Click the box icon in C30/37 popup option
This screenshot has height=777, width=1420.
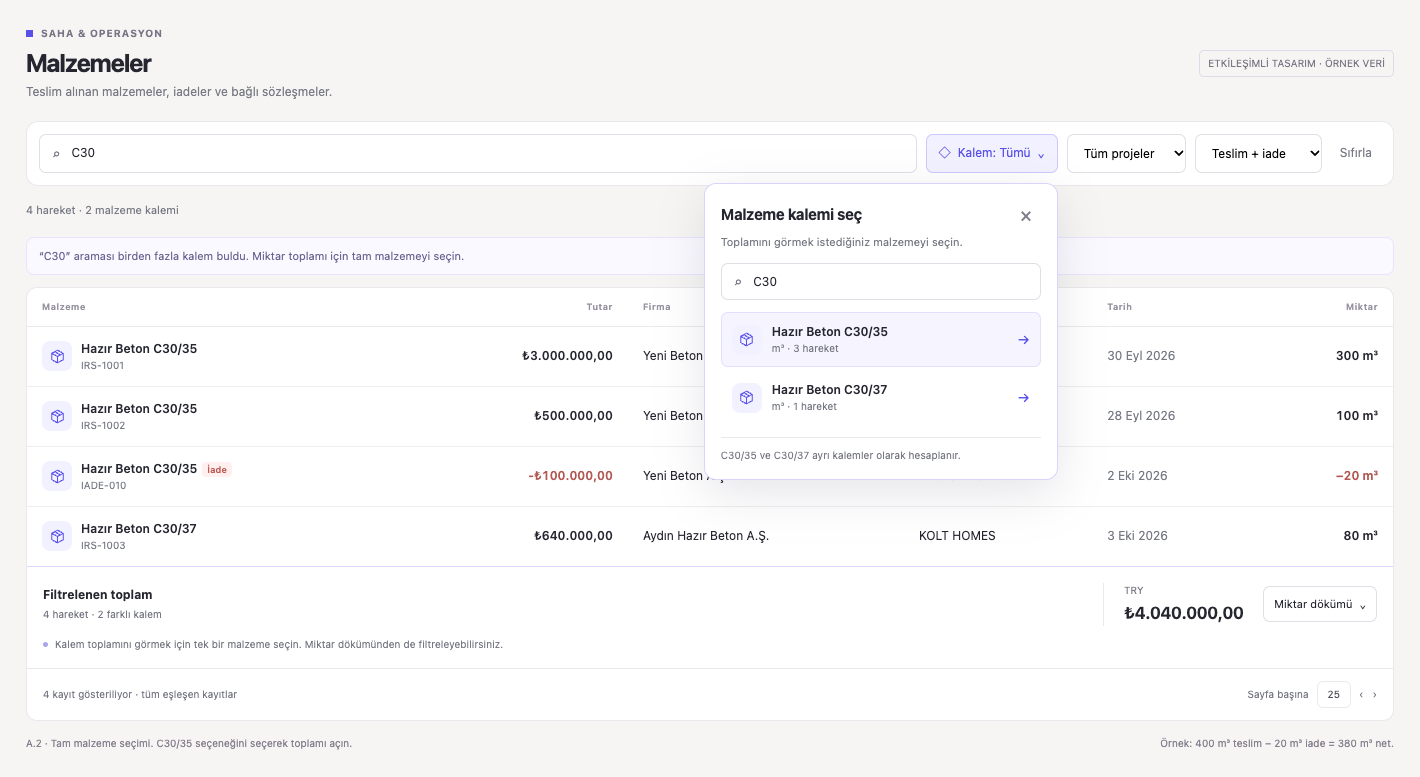(747, 398)
